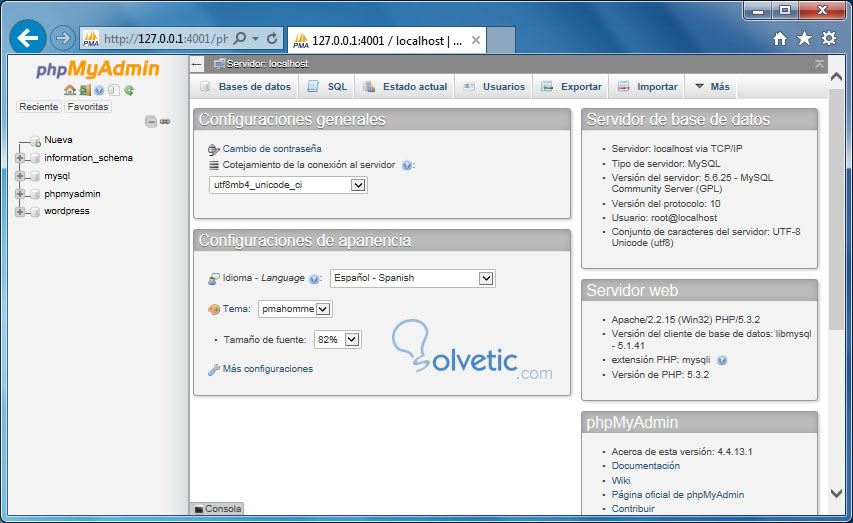853x523 pixels.
Task: Click the Servidor: localhost breadcrumb
Action: point(267,64)
